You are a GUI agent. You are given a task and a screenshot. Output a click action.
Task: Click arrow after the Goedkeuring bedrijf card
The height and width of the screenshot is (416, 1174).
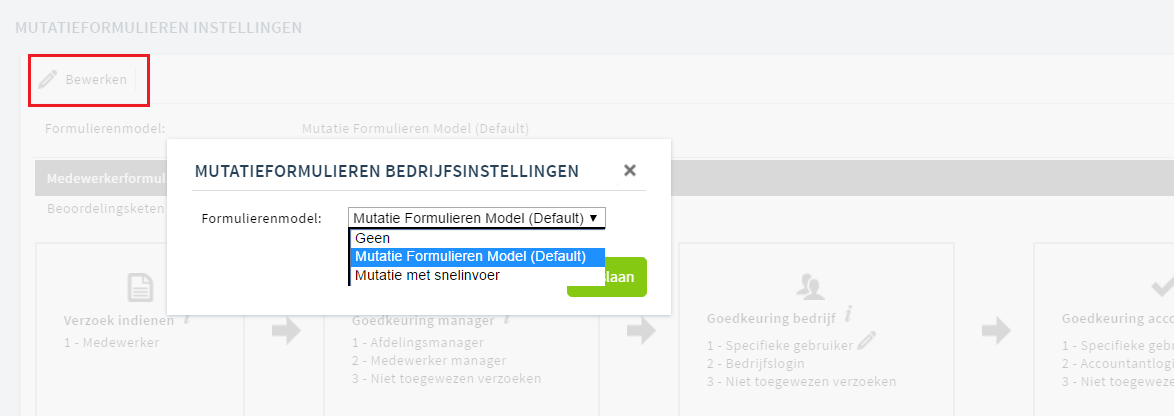point(996,331)
